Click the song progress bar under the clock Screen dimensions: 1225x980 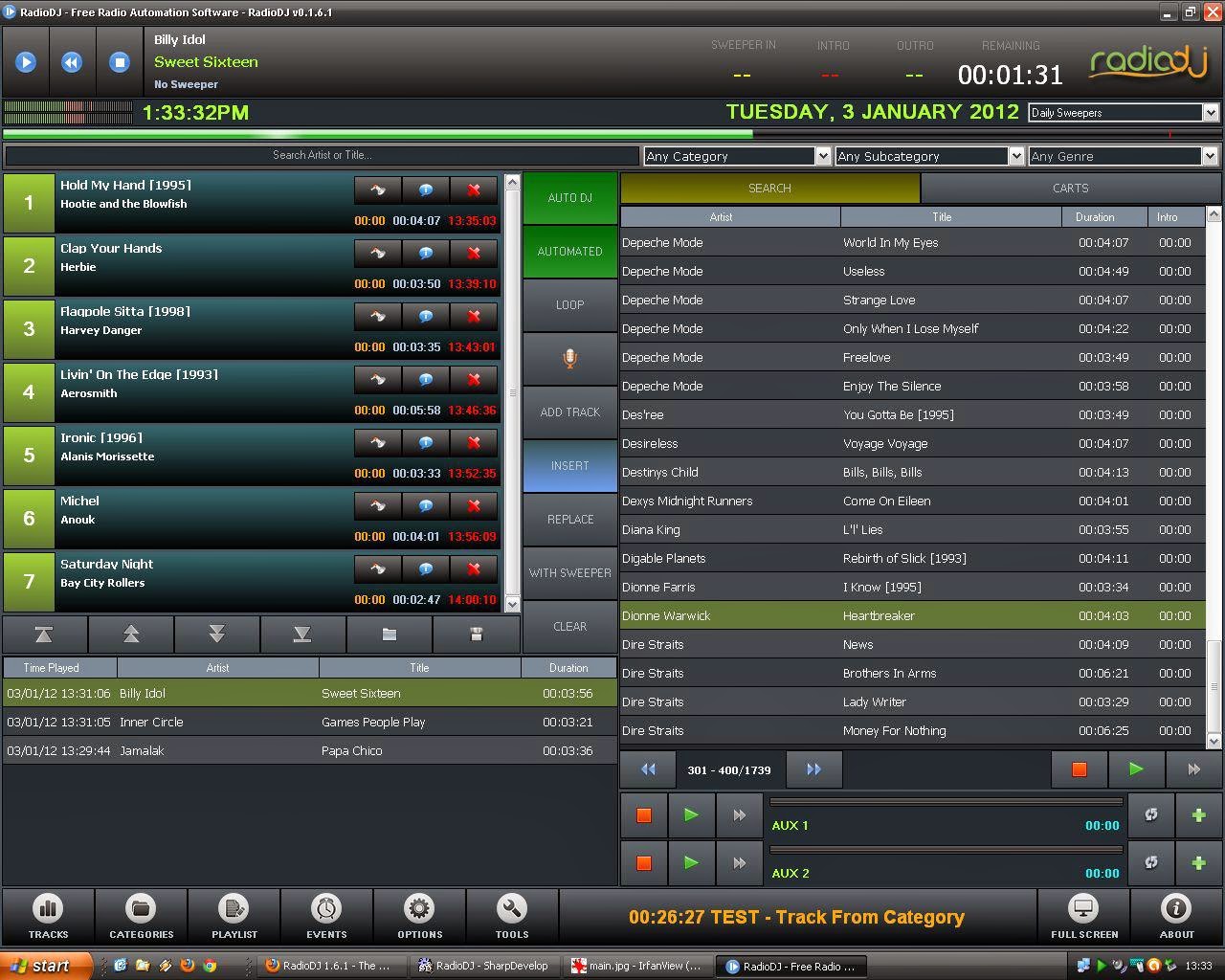click(611, 134)
